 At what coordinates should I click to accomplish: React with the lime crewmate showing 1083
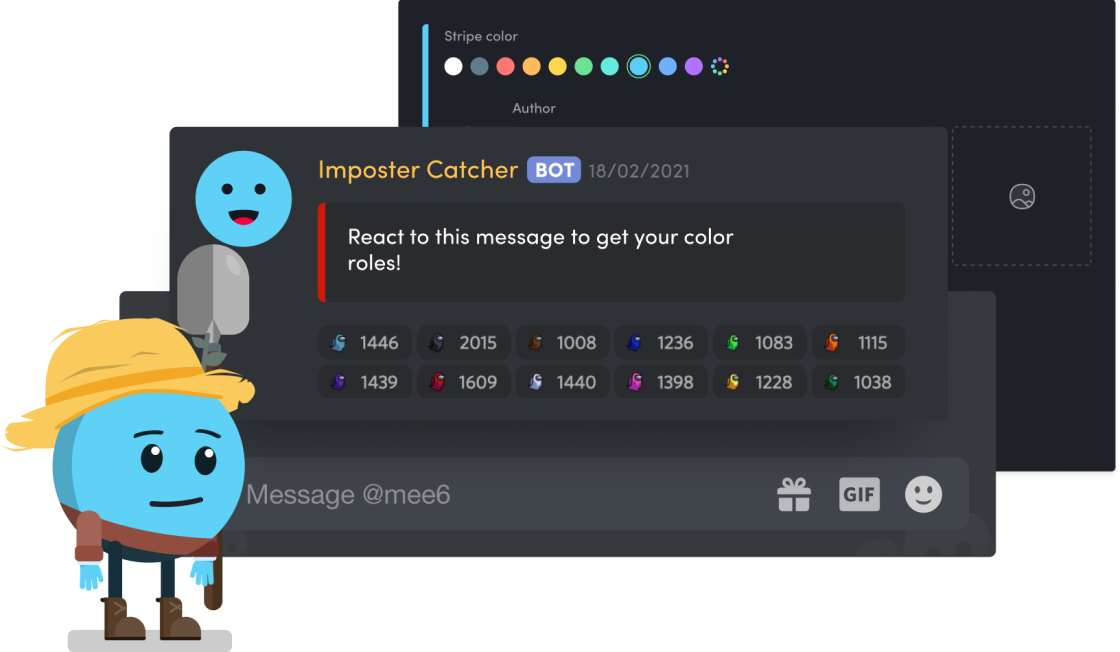(x=759, y=343)
